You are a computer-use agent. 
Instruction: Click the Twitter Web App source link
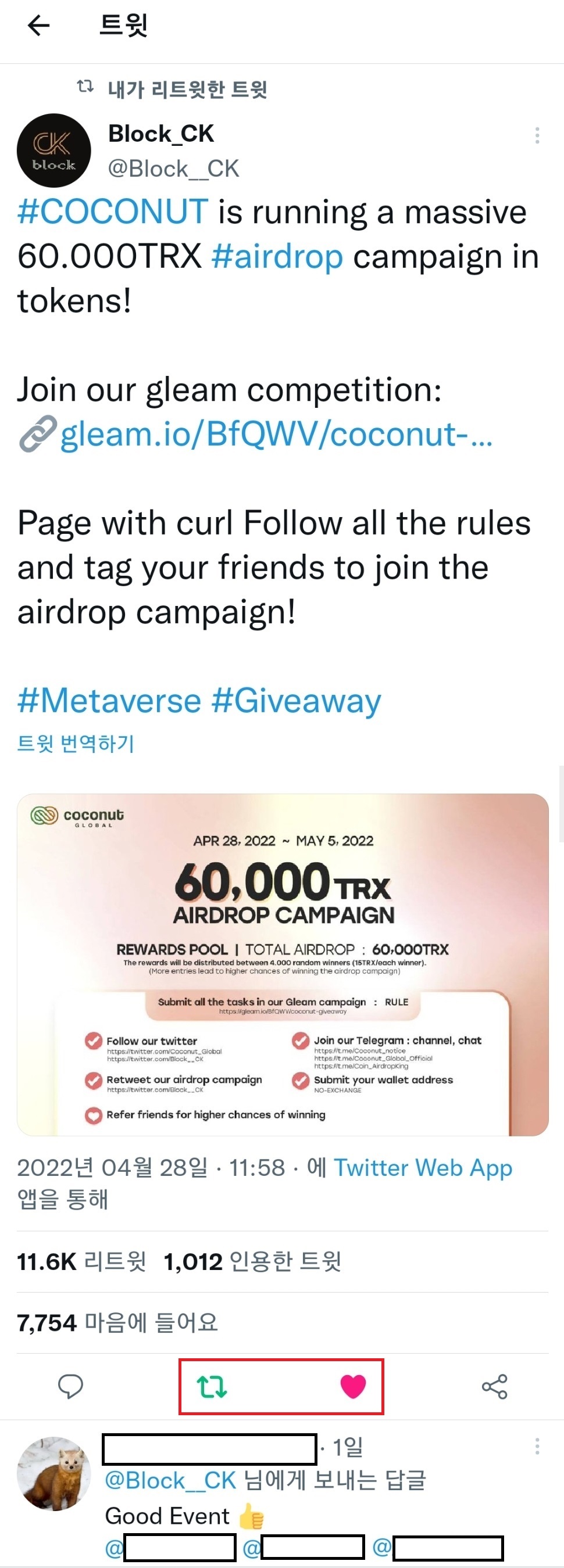pos(423,1168)
